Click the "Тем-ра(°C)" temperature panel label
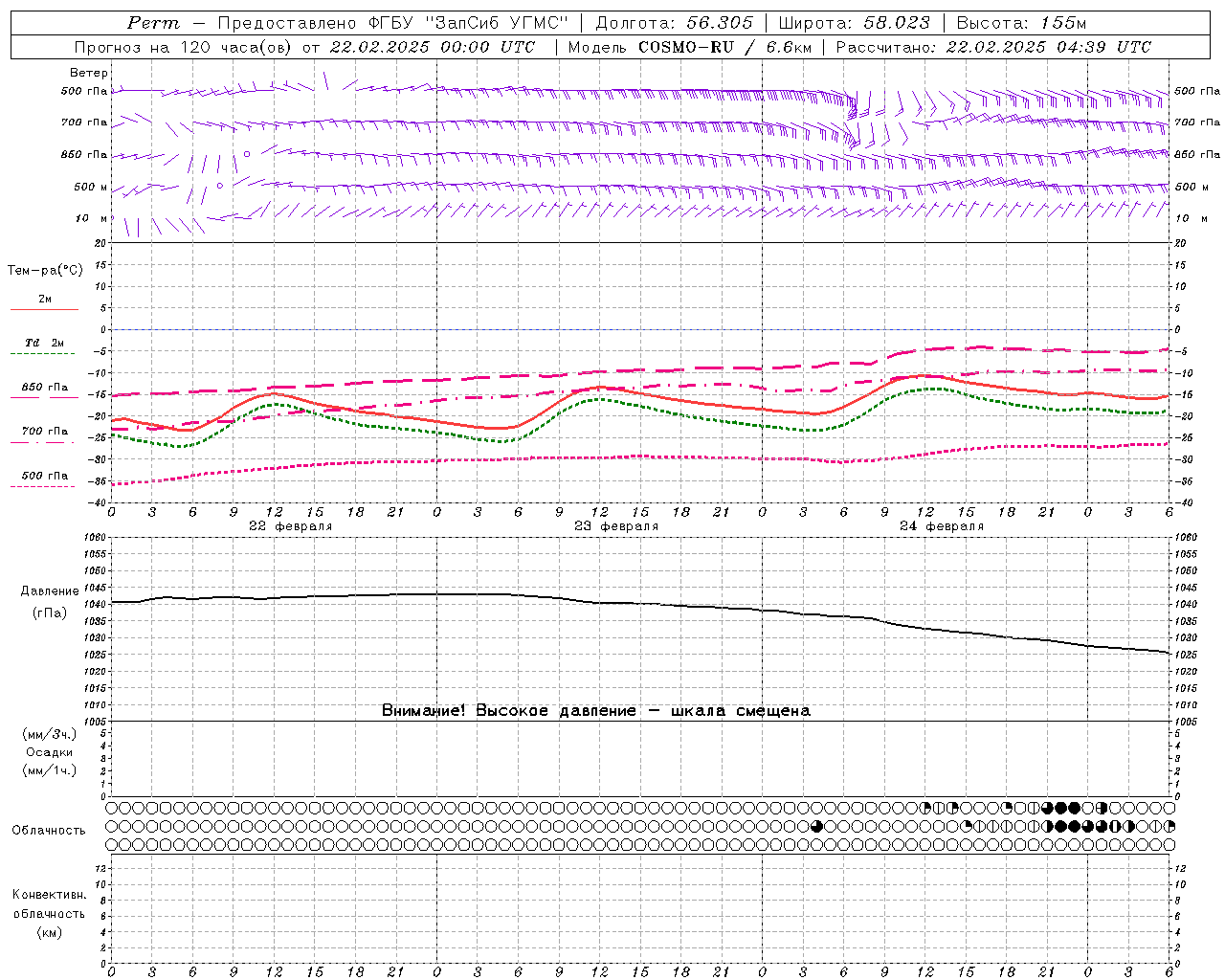Image resolution: width=1225 pixels, height=980 pixels. (x=45, y=271)
